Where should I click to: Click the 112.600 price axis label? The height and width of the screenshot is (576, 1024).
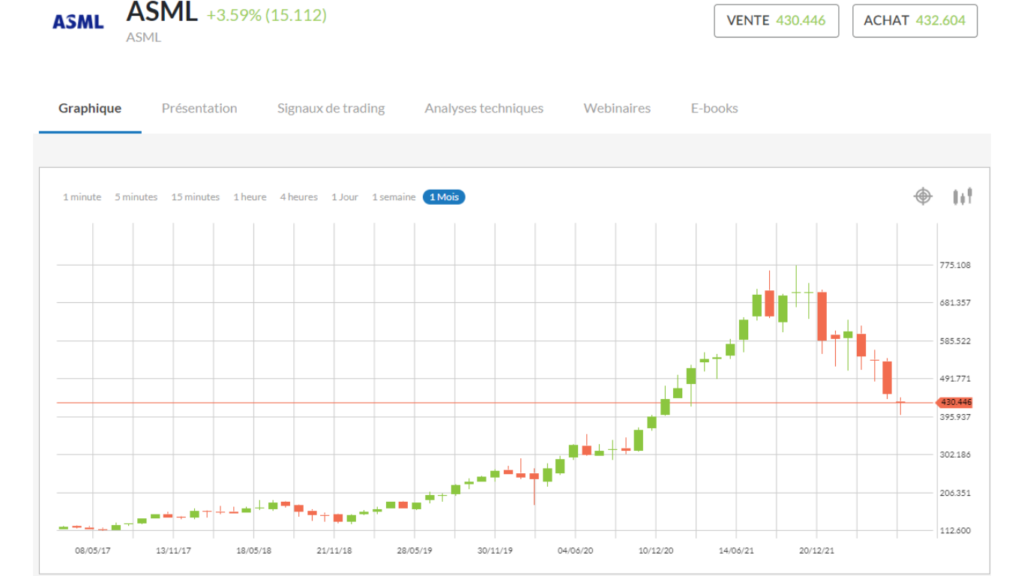[x=955, y=531]
